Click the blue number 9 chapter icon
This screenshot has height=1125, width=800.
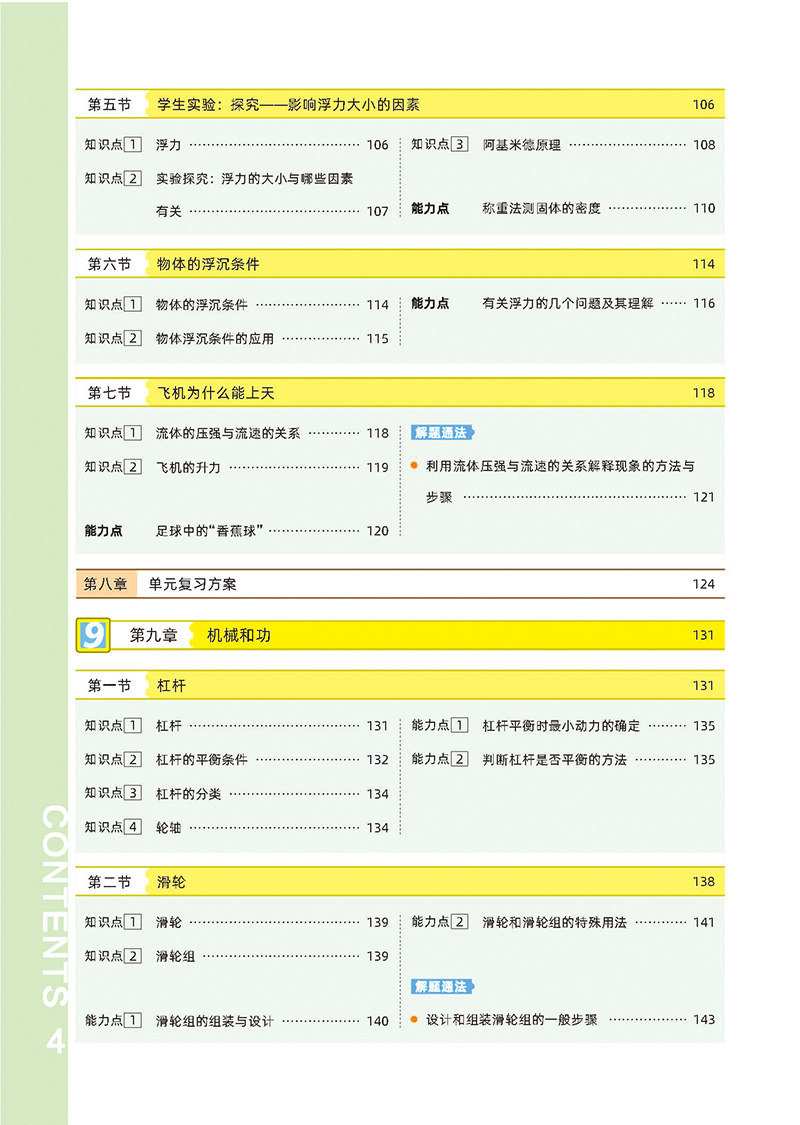(x=93, y=635)
